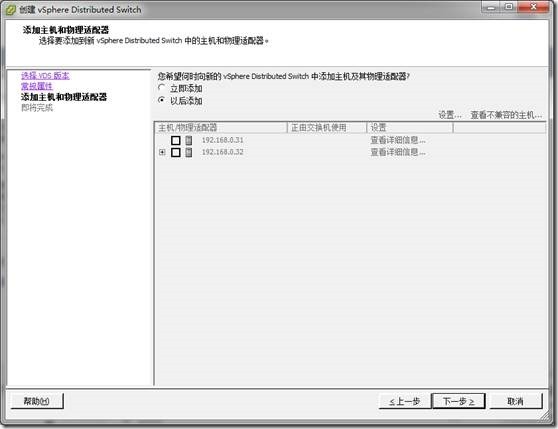Click the host icon beside 192.168.0.32

coord(189,152)
